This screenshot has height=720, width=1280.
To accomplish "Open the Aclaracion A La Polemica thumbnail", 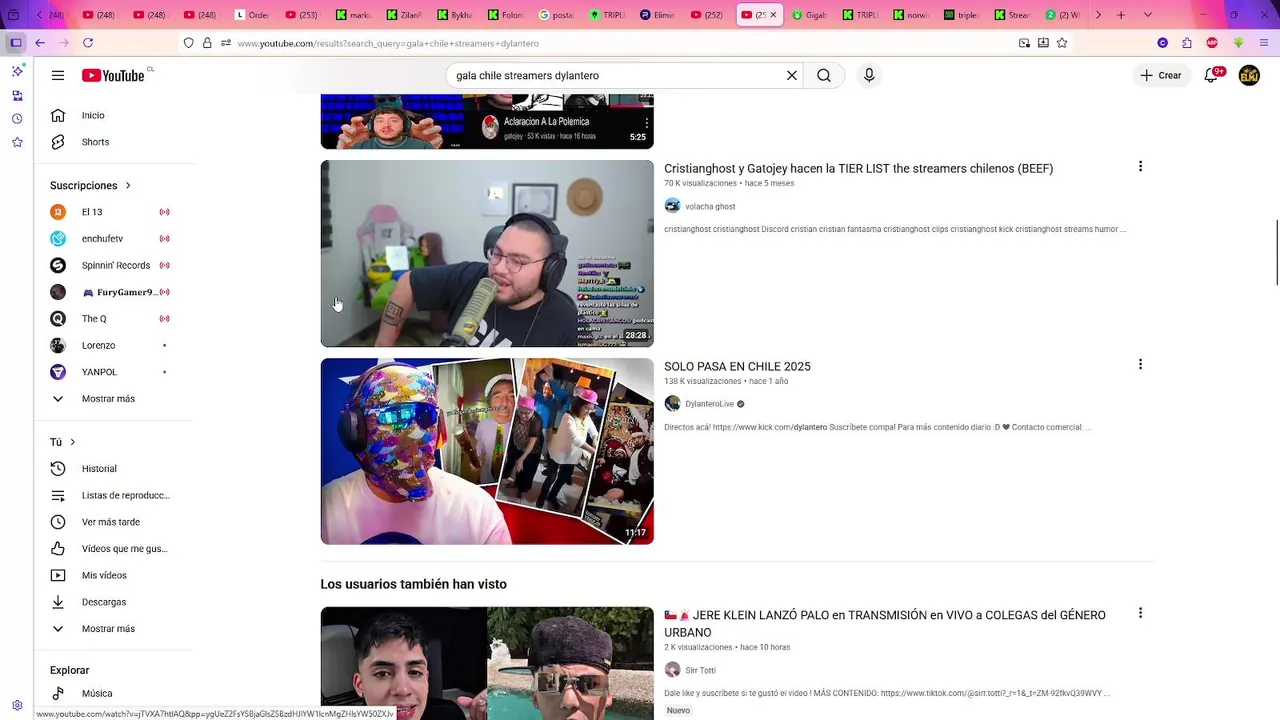I will pyautogui.click(x=487, y=122).
